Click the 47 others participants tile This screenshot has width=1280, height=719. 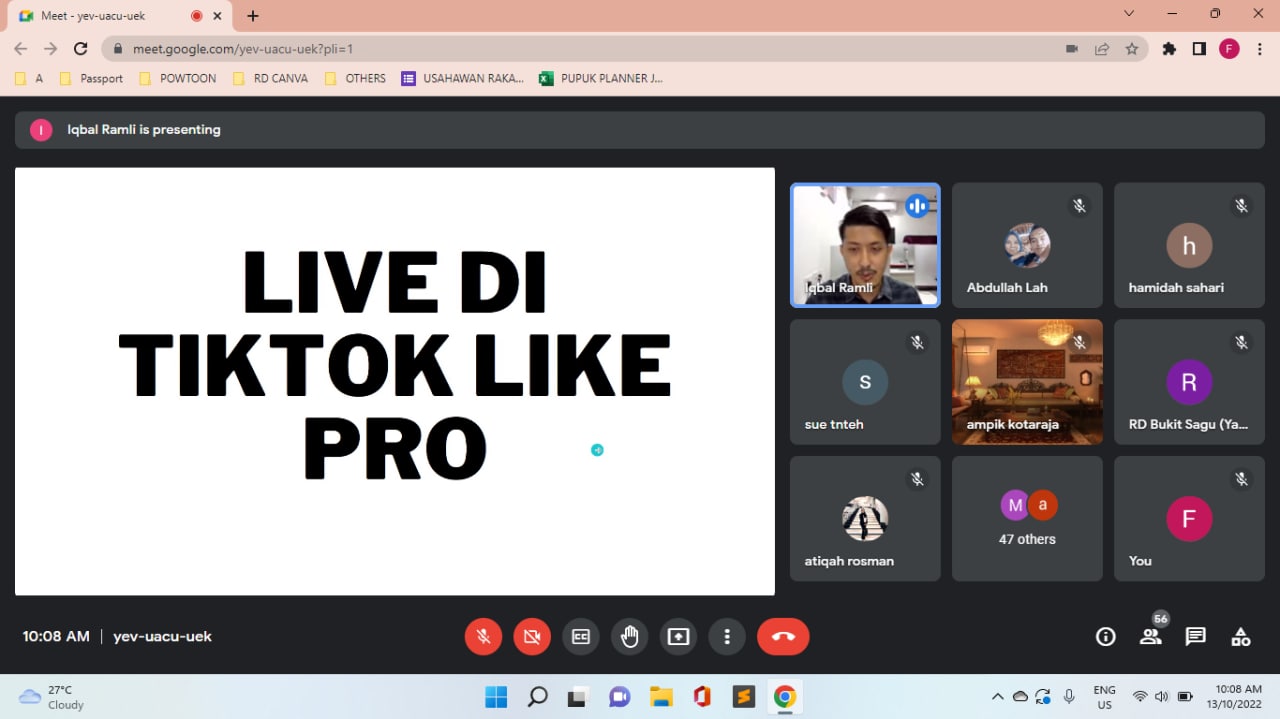click(1027, 519)
